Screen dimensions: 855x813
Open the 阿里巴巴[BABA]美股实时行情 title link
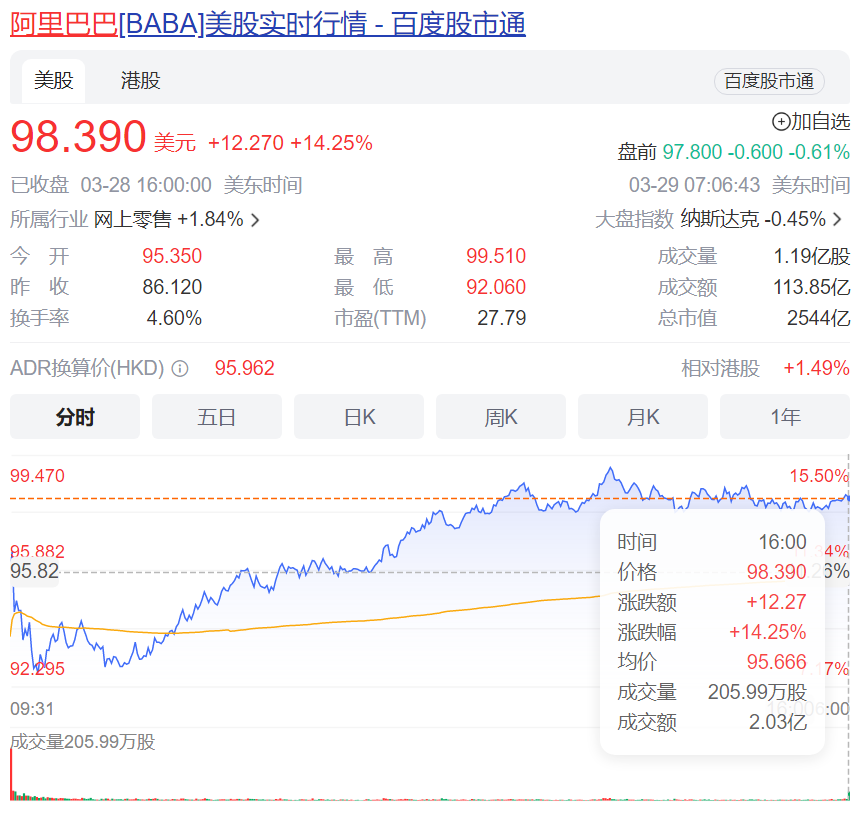pyautogui.click(x=268, y=25)
